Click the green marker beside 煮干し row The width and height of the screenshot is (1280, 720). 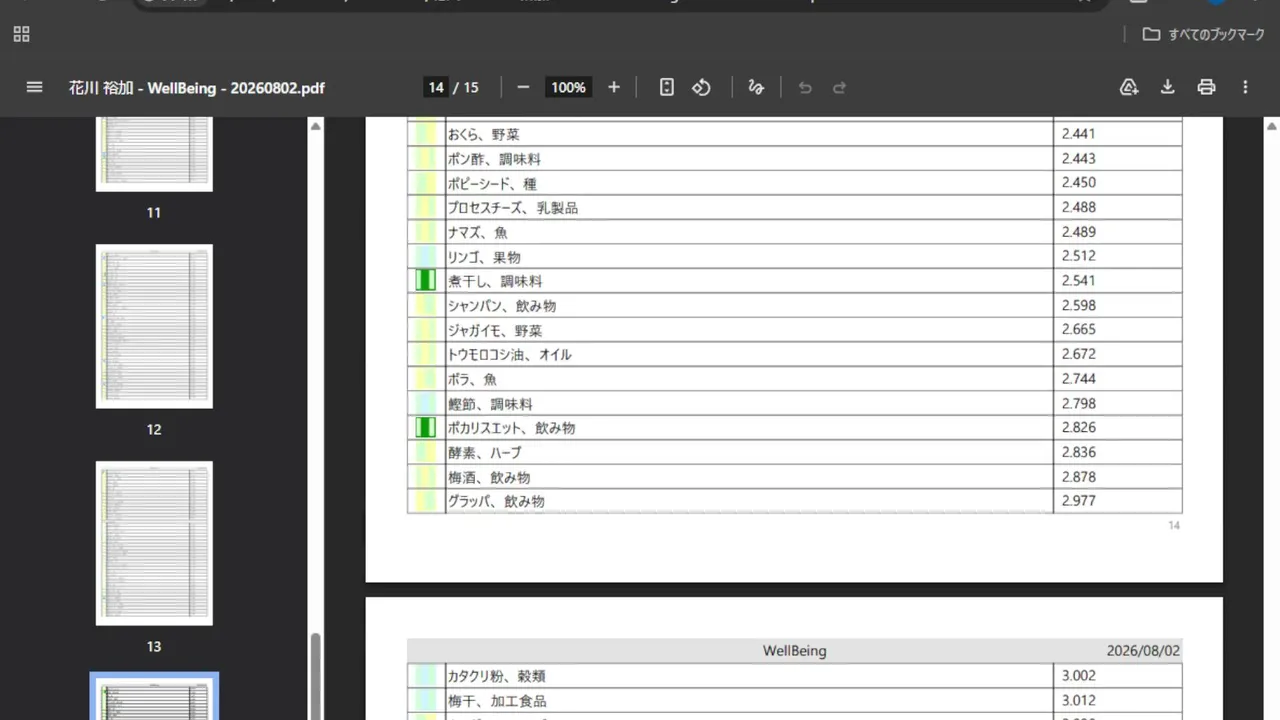pyautogui.click(x=426, y=281)
